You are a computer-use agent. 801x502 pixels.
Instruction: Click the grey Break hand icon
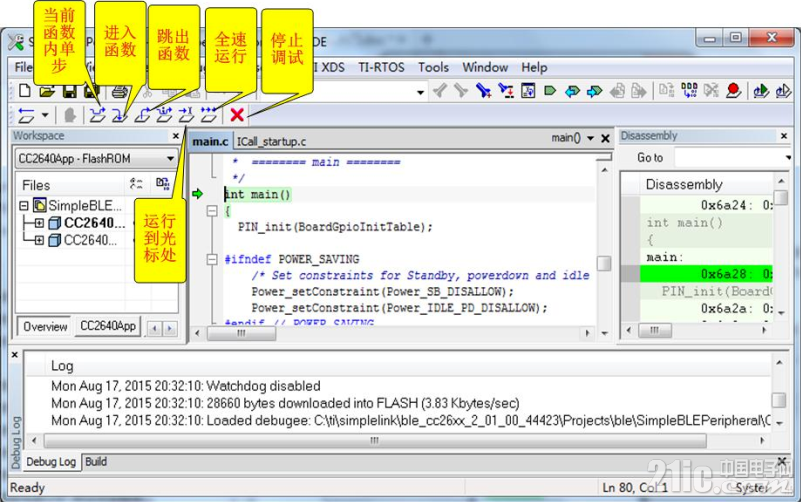point(70,115)
